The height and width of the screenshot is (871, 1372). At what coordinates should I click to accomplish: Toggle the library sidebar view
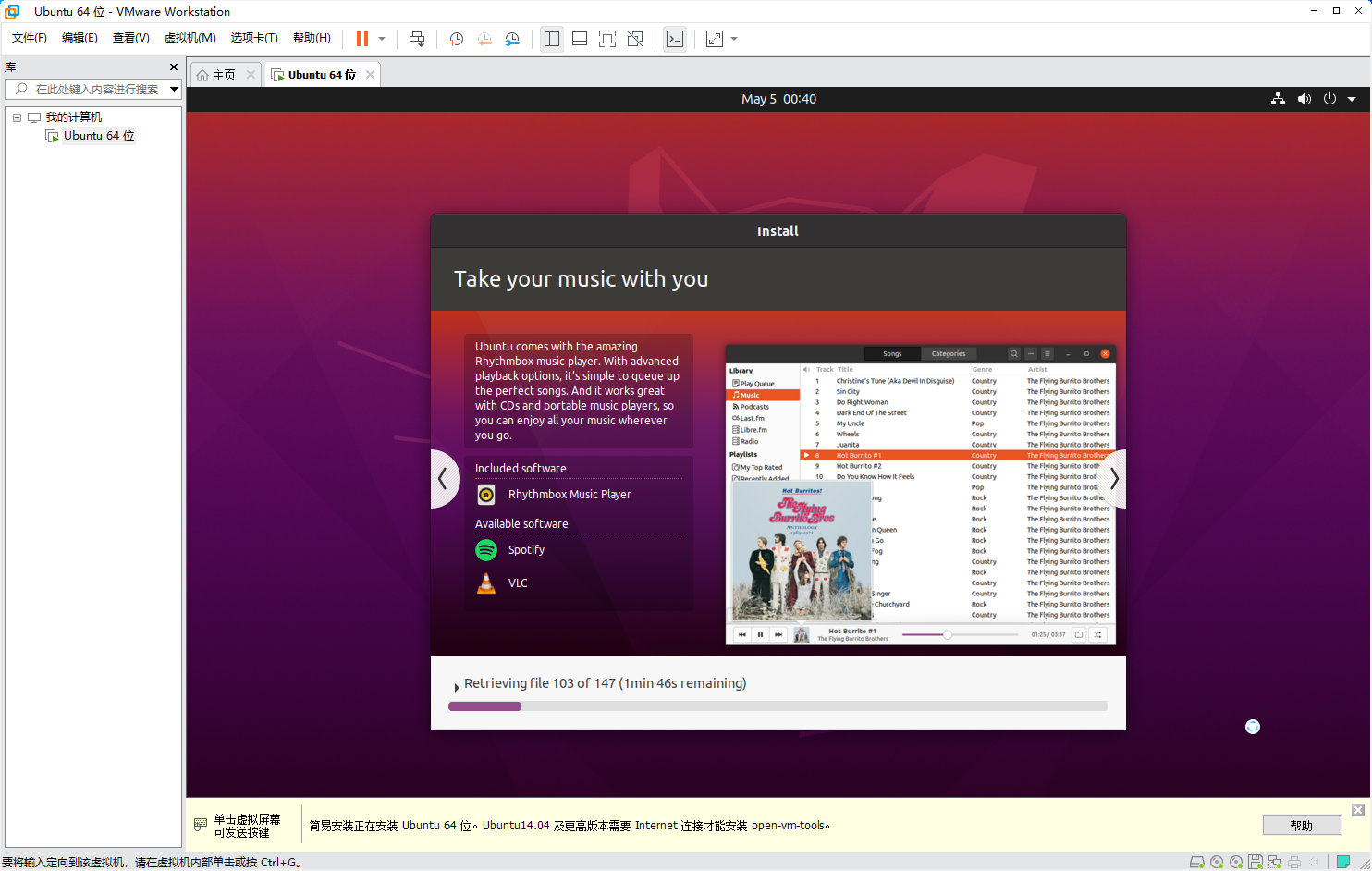click(x=552, y=39)
